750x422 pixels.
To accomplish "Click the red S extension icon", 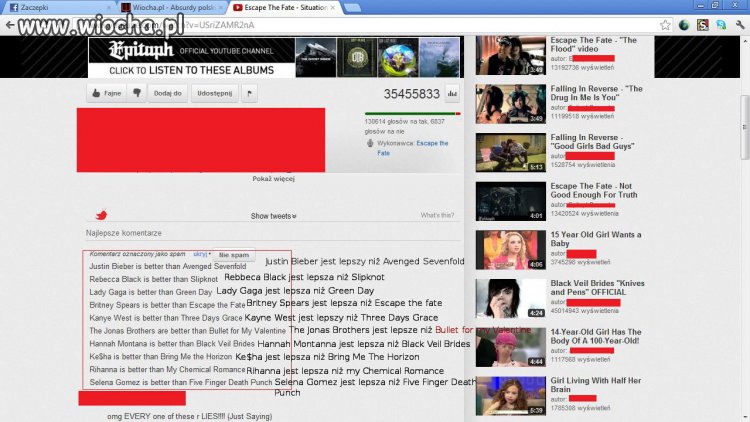I will click(703, 25).
